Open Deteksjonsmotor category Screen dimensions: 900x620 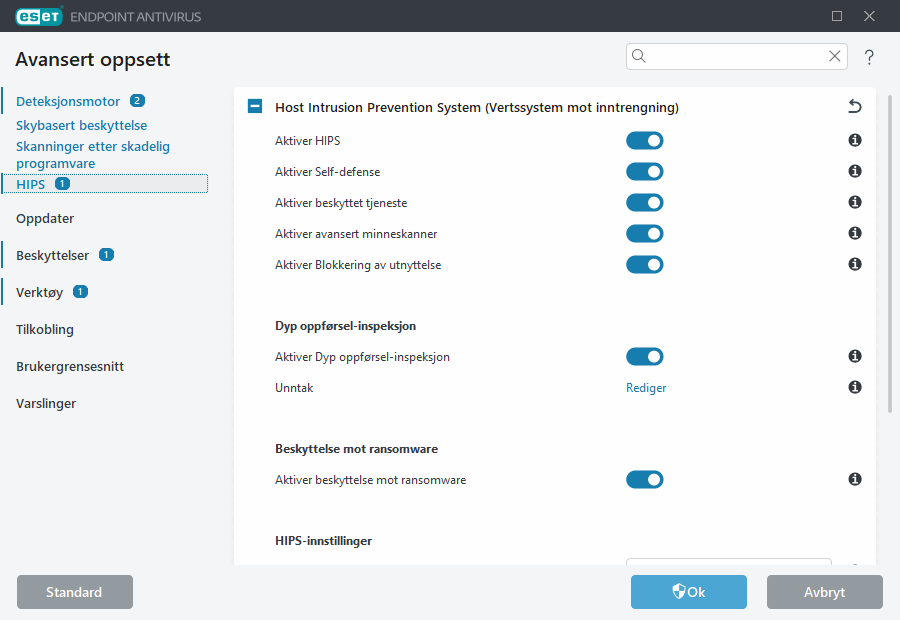coord(68,102)
